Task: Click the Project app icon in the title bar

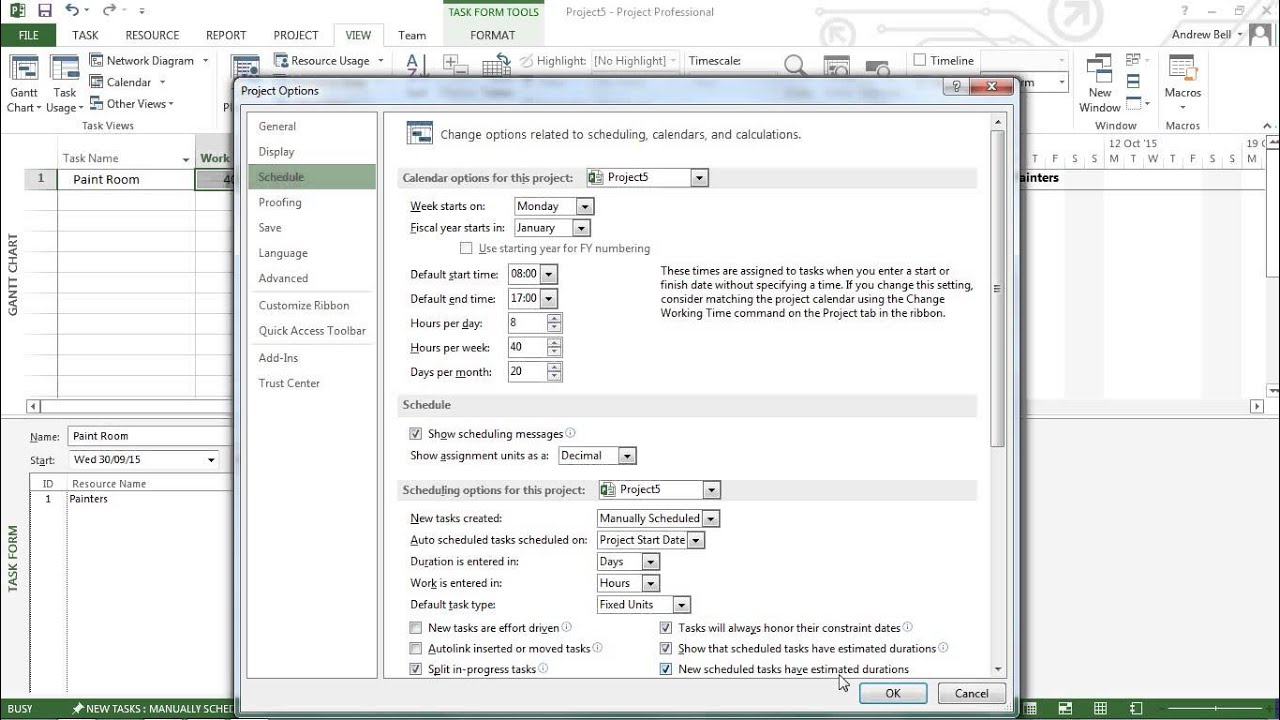Action: tap(16, 11)
